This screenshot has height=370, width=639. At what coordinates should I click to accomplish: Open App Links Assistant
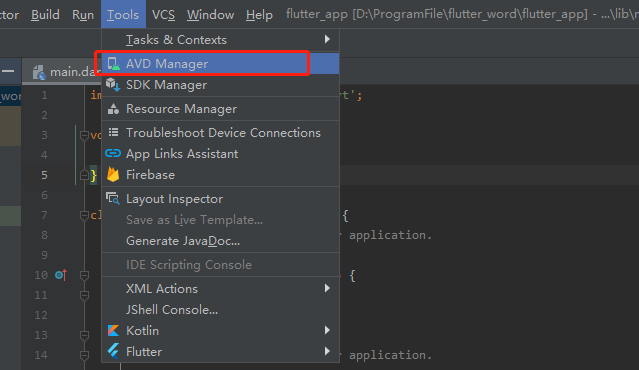(220, 154)
